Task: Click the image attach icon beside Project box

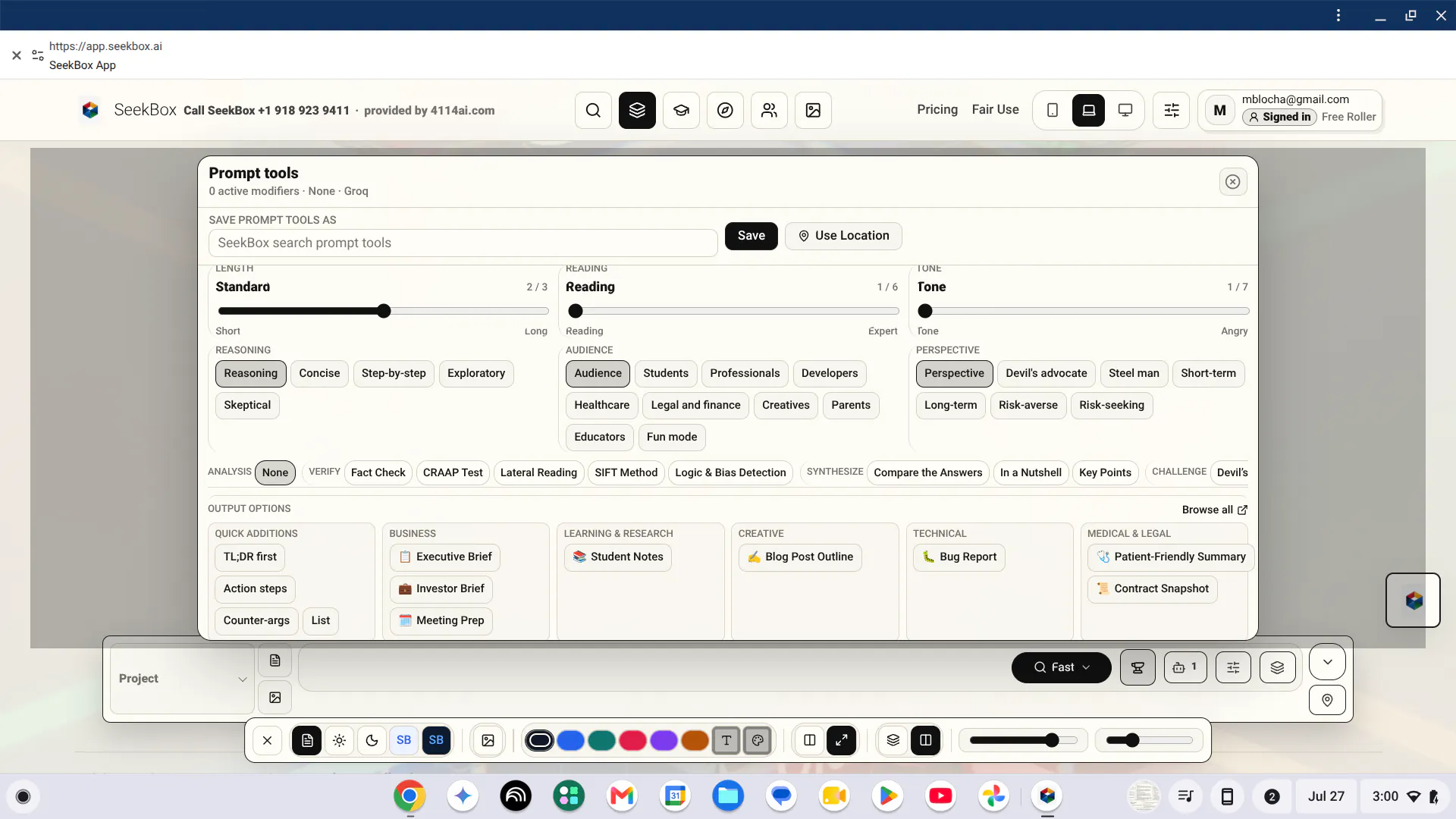Action: 275,698
